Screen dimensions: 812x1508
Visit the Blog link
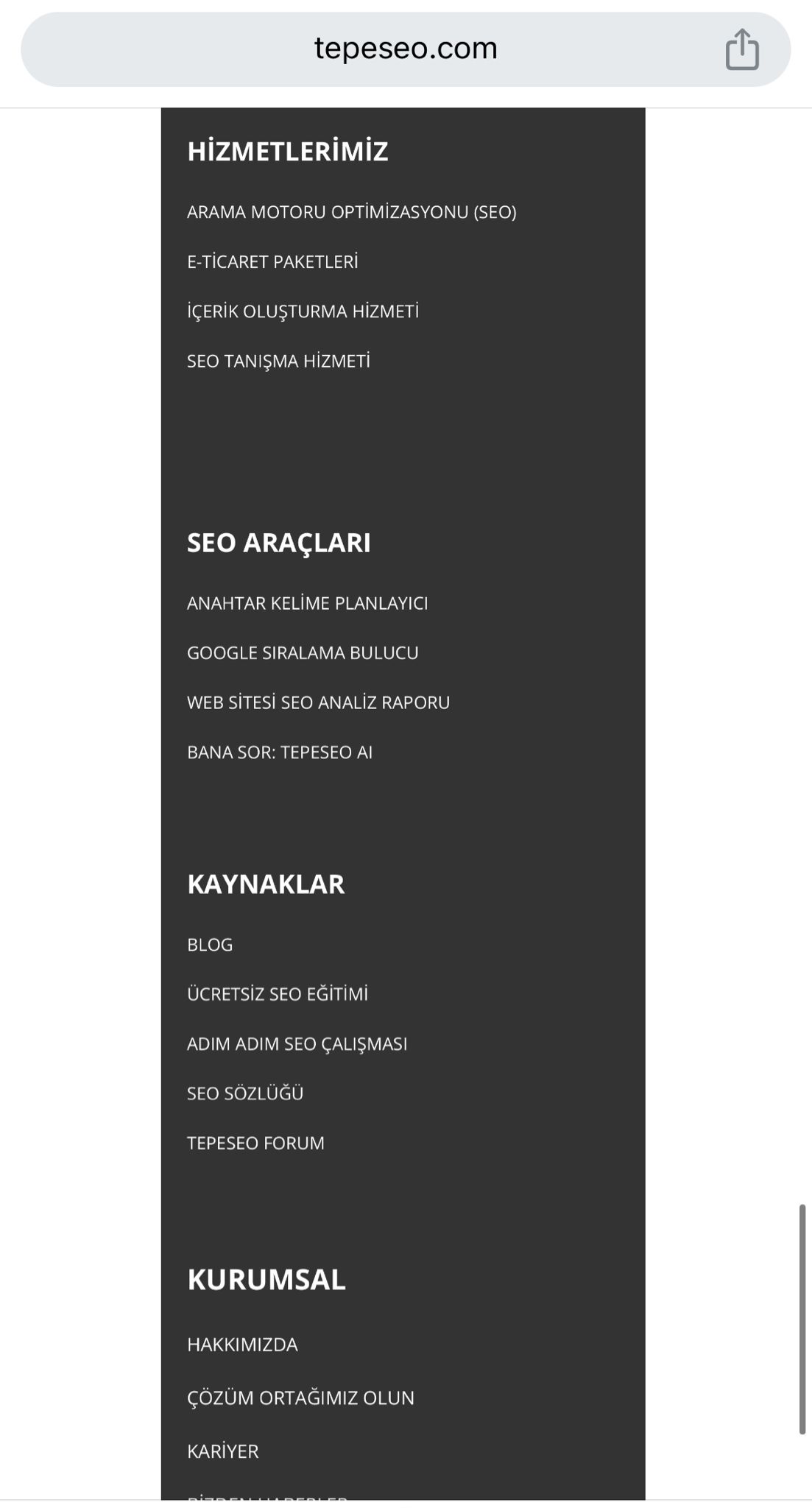point(210,945)
